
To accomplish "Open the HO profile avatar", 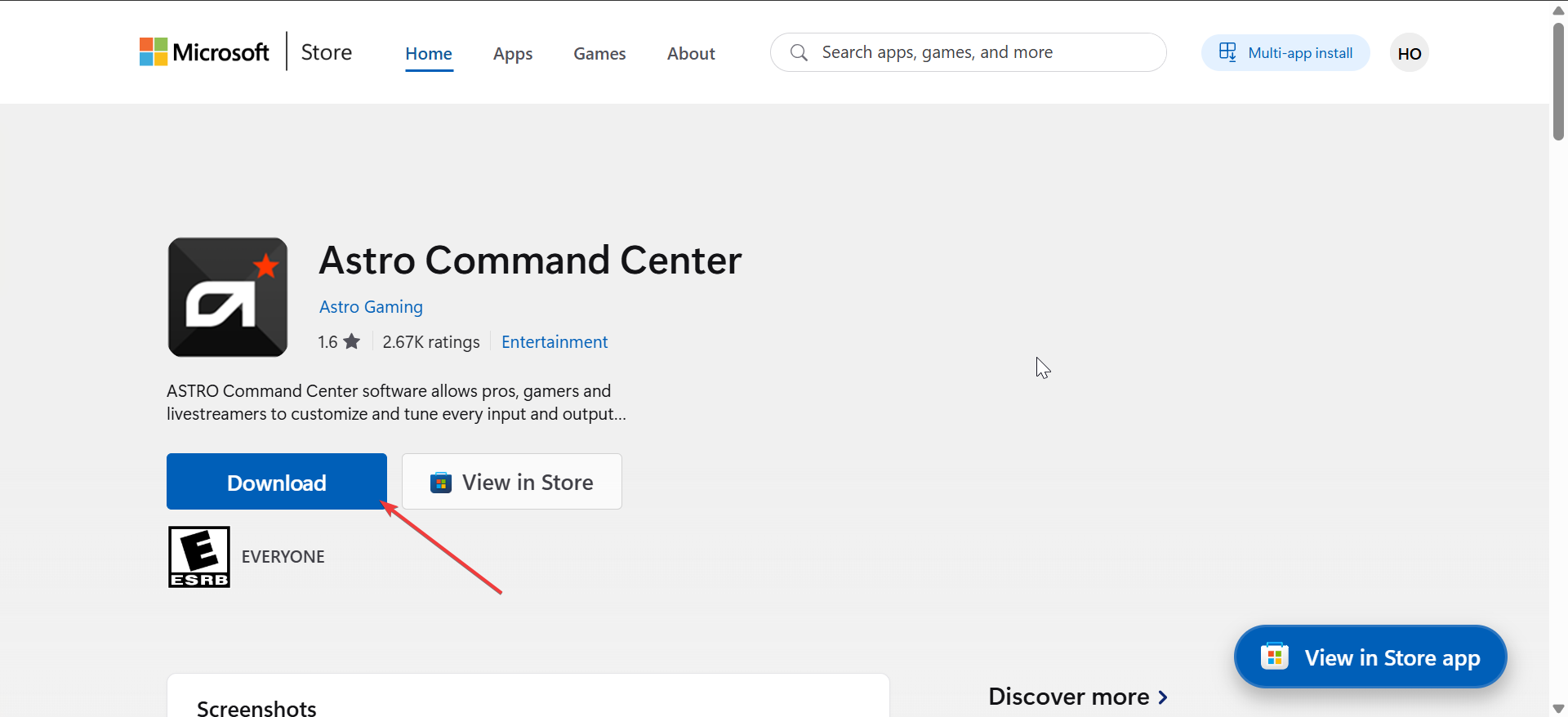I will click(x=1409, y=53).
